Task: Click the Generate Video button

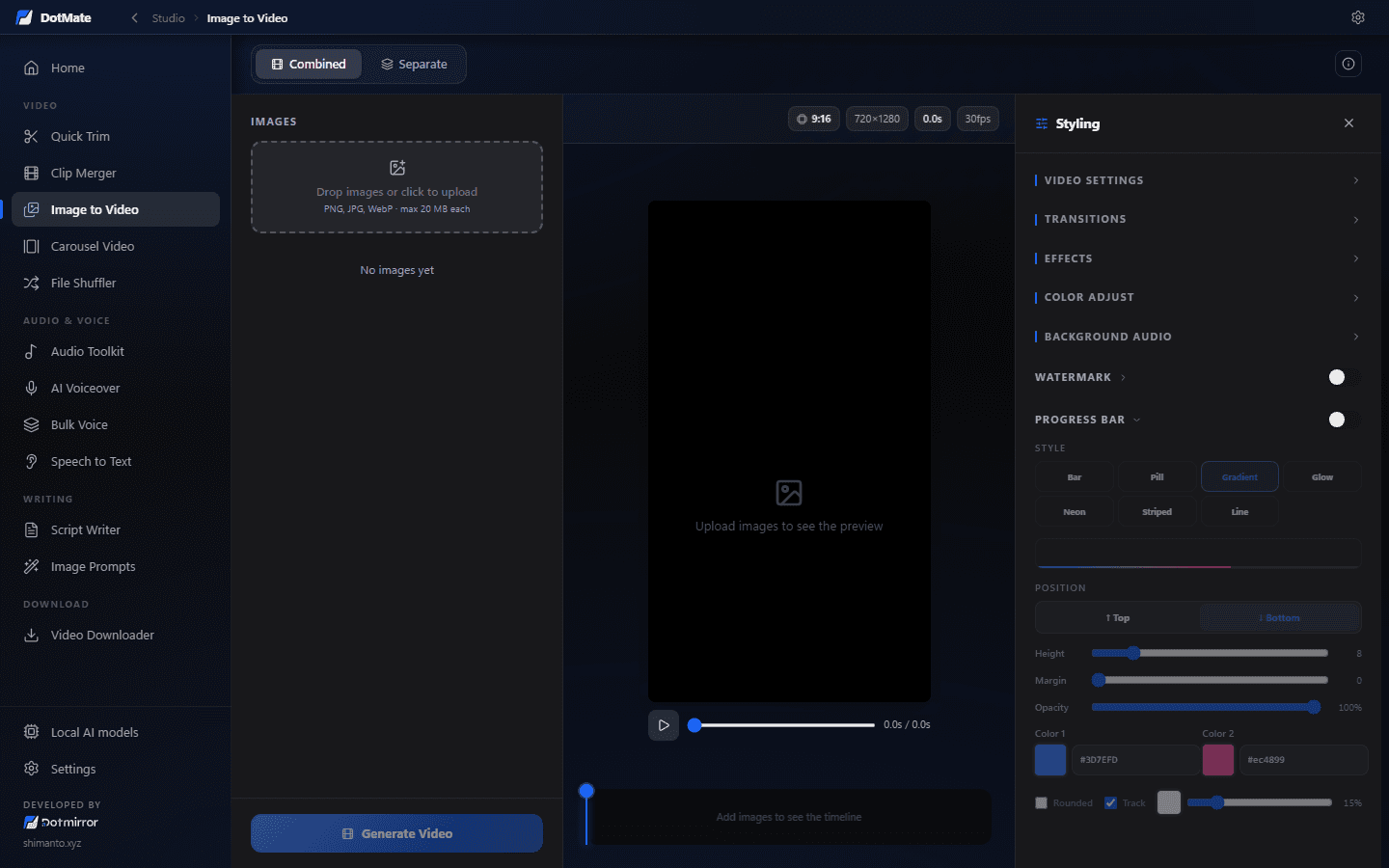Action: click(x=396, y=833)
